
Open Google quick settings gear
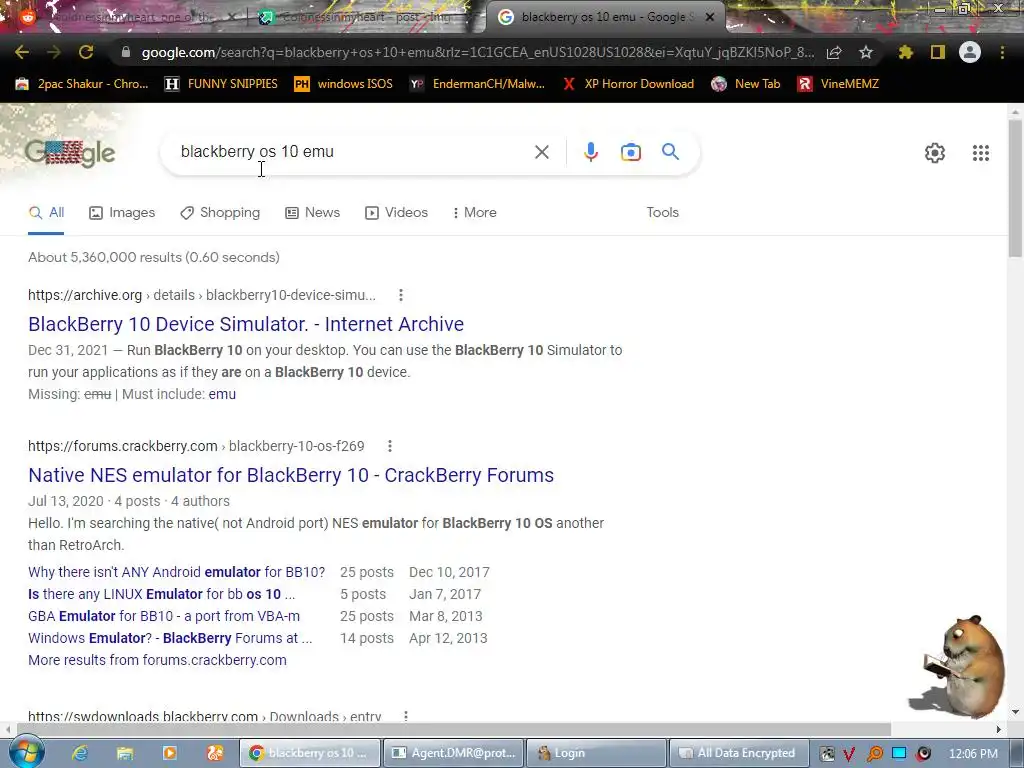935,153
